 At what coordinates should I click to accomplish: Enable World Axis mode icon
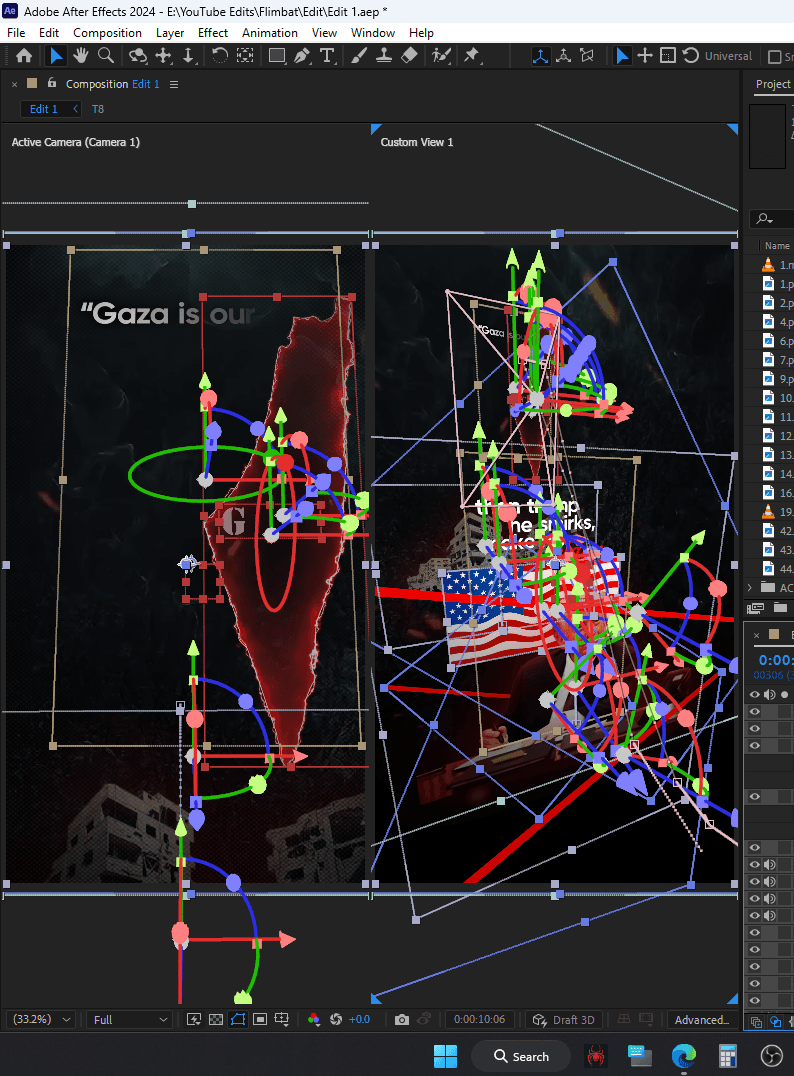click(x=563, y=56)
